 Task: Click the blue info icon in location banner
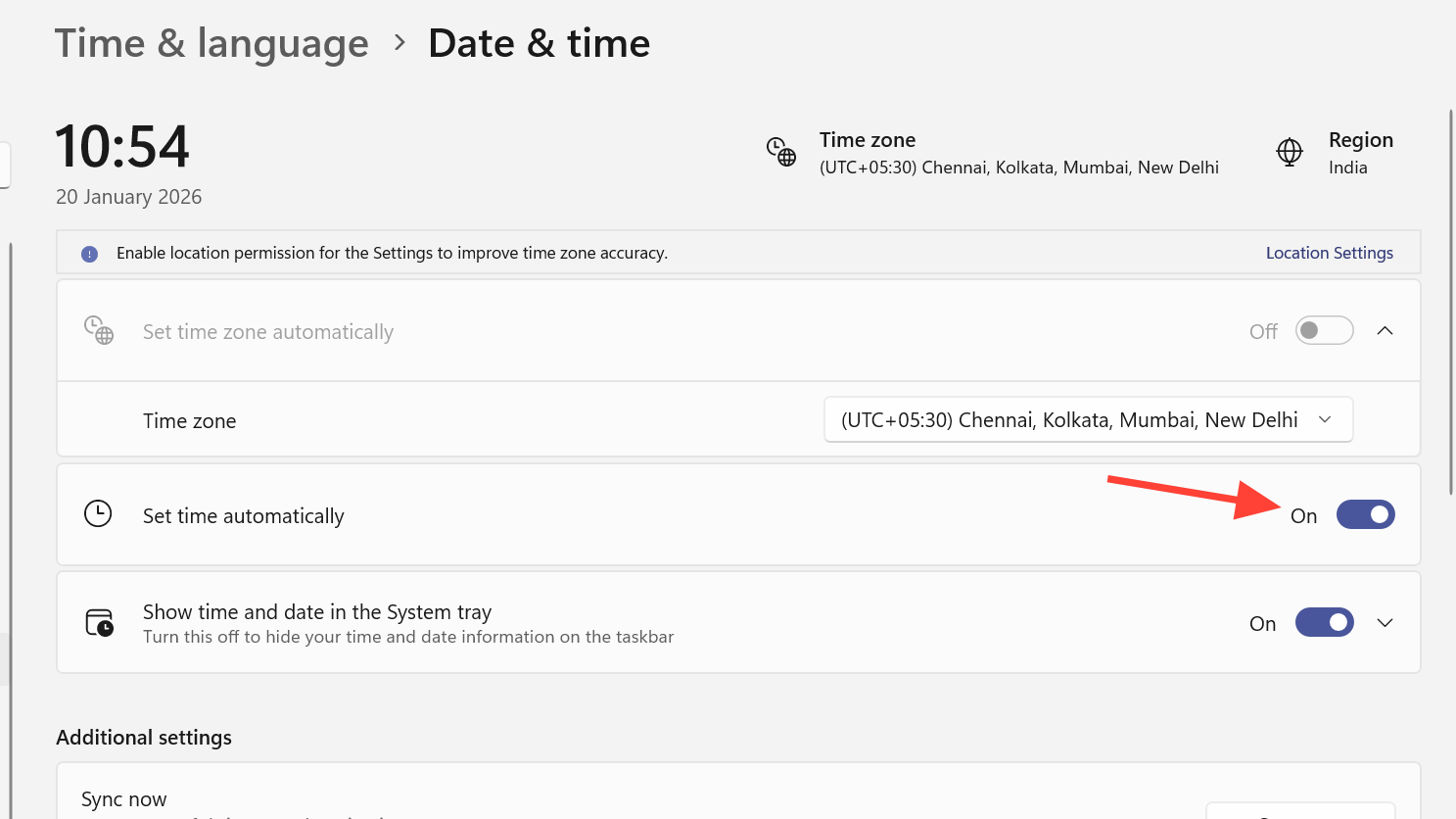click(90, 254)
